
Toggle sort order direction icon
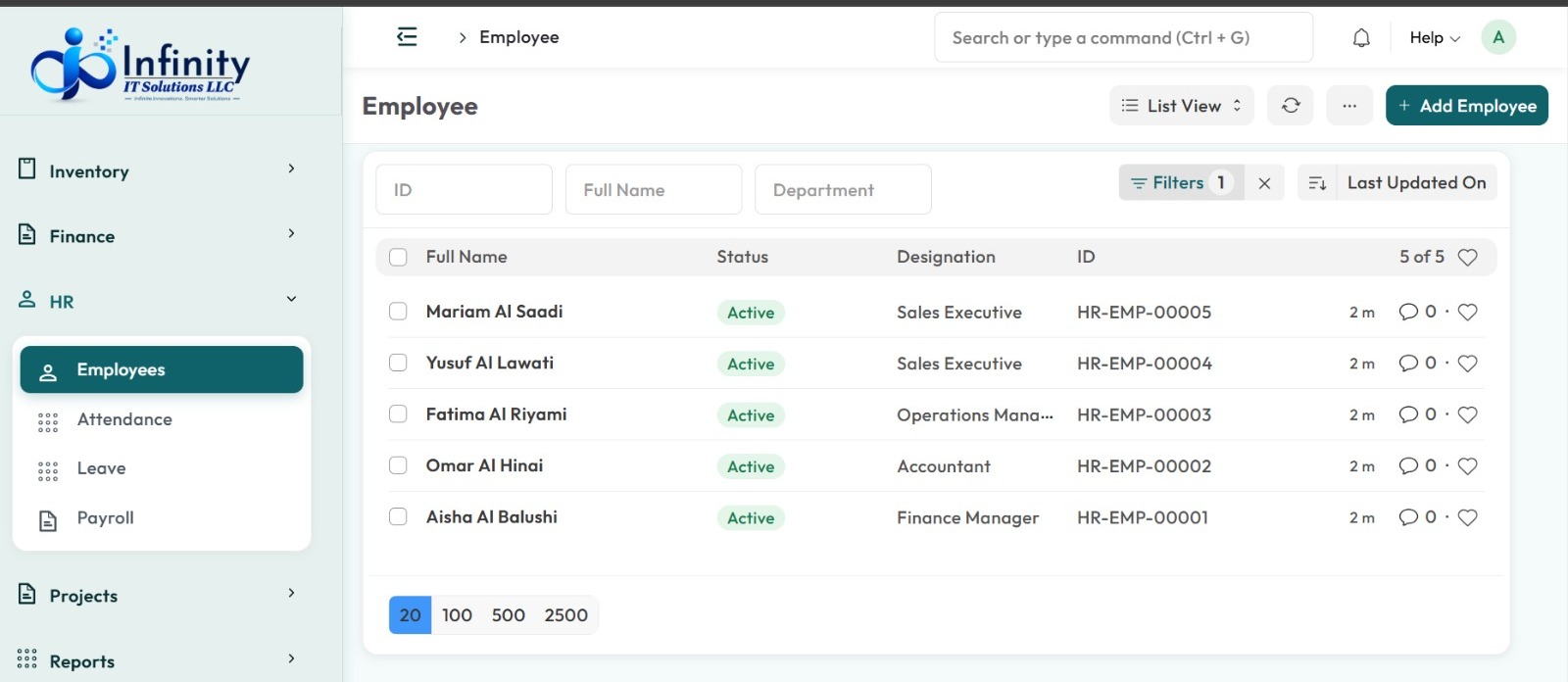1317,183
